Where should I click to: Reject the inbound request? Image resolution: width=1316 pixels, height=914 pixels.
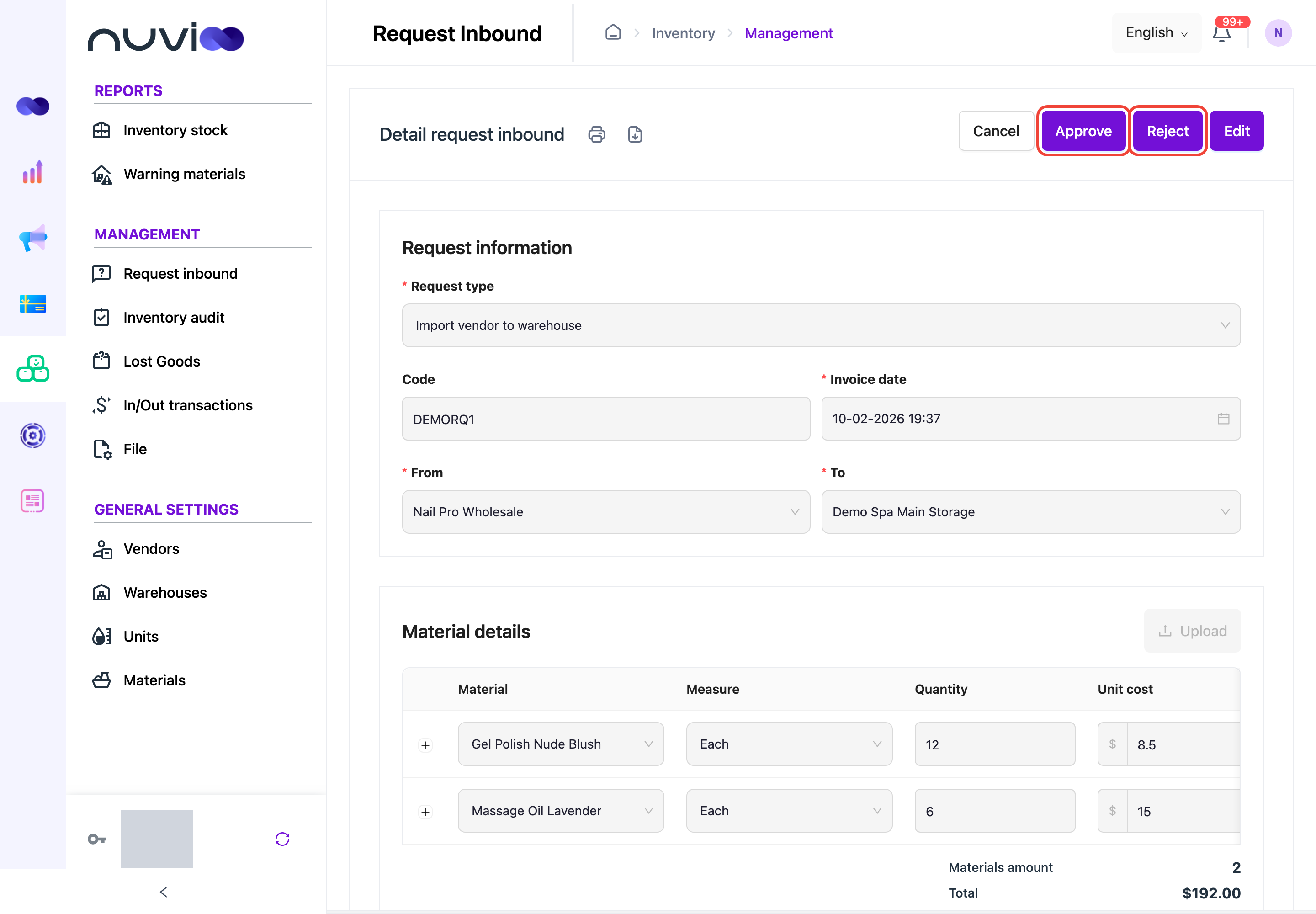click(x=1167, y=131)
